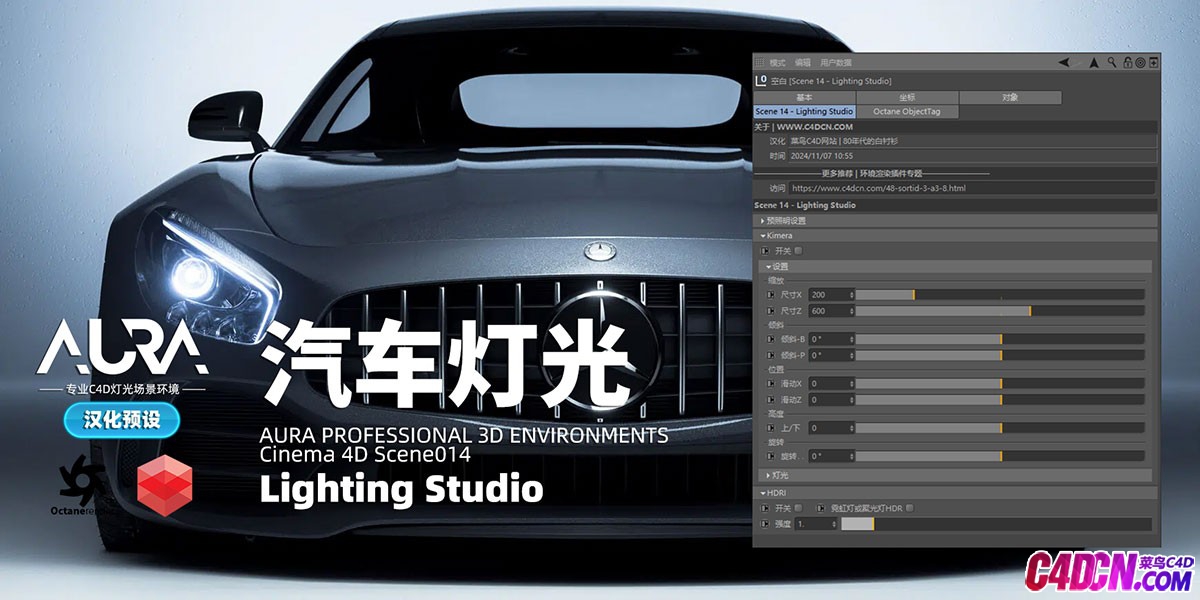Click the 时间 field showing 2024/11/07 10:55
Image resolution: width=1200 pixels, height=600 pixels.
(971, 156)
